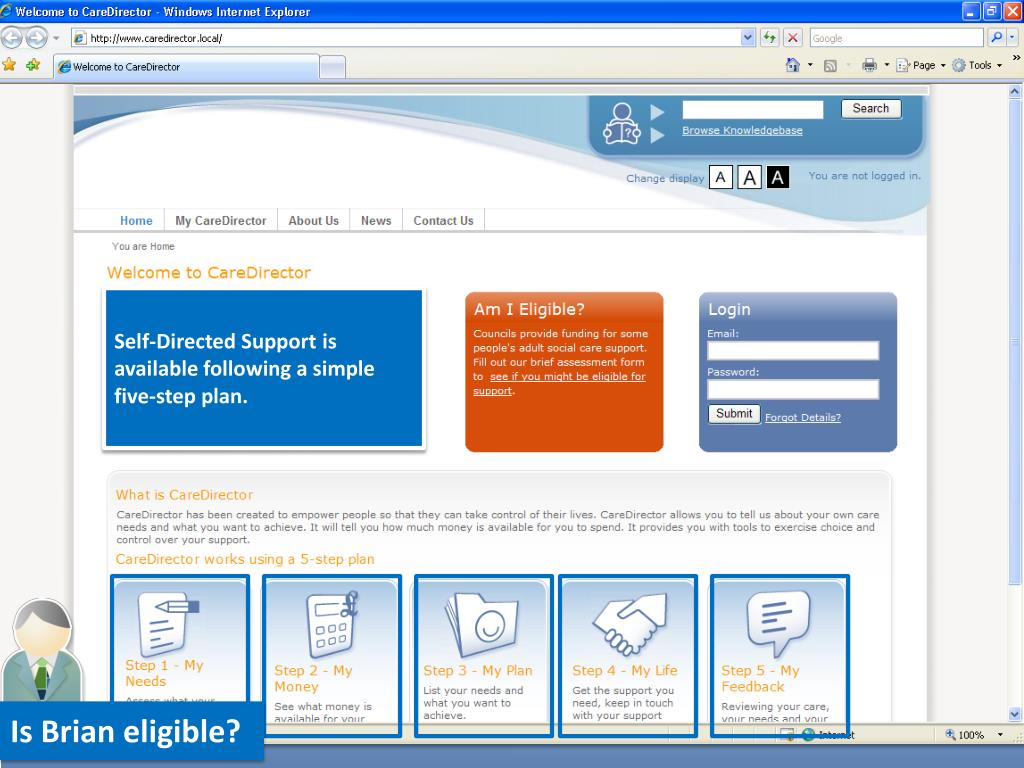The image size is (1024, 768).
Task: Select the normal text size A display option
Action: [x=720, y=177]
